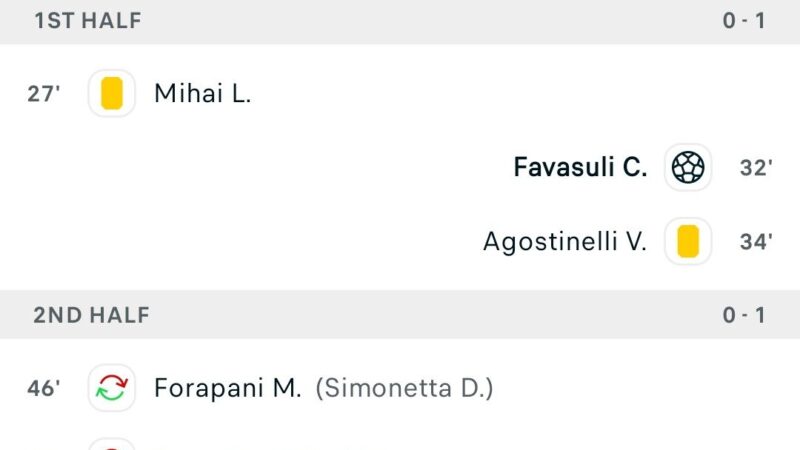This screenshot has height=450, width=800.
Task: Click the yellow card icon beside Agostinelli V.
Action: click(688, 241)
